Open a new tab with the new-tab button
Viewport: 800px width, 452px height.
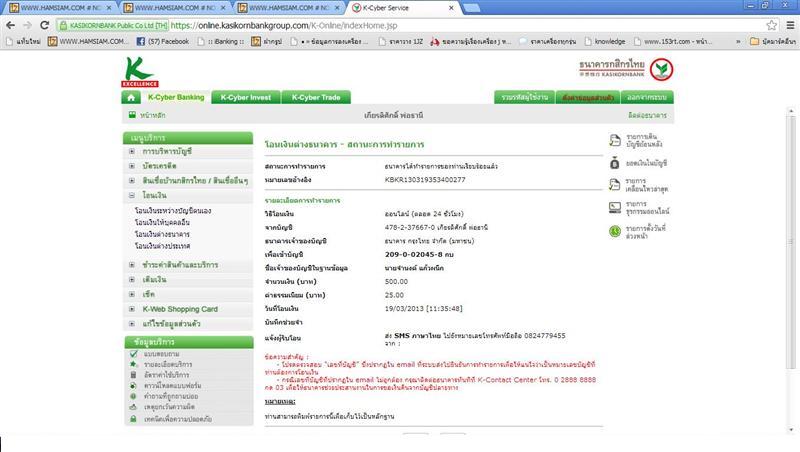471,8
